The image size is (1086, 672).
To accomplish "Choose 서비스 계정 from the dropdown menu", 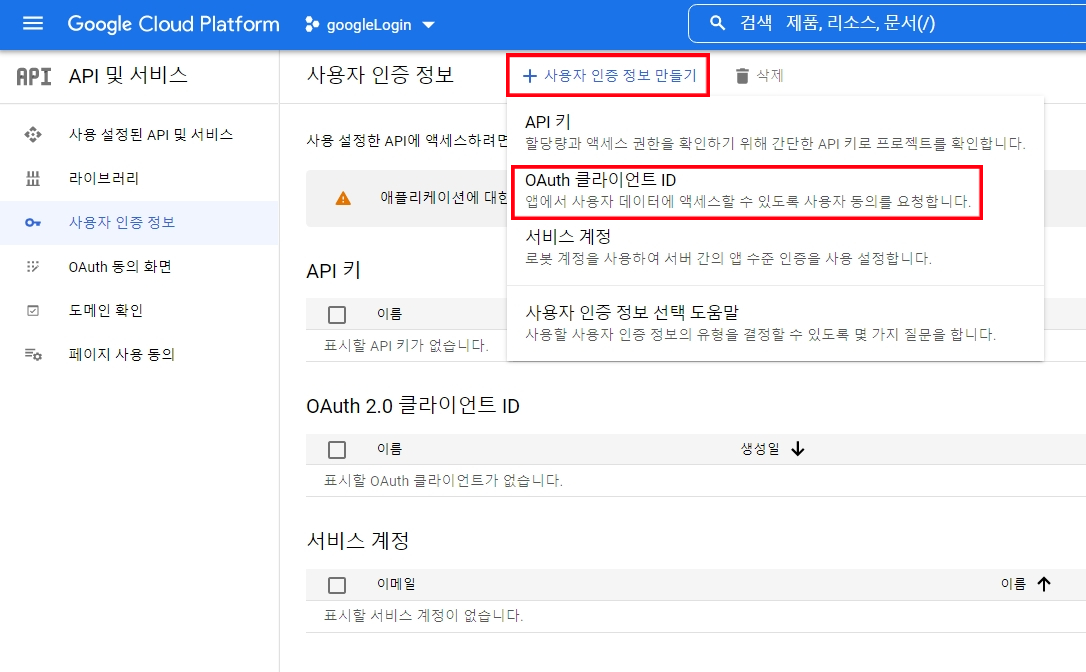I will tap(775, 247).
